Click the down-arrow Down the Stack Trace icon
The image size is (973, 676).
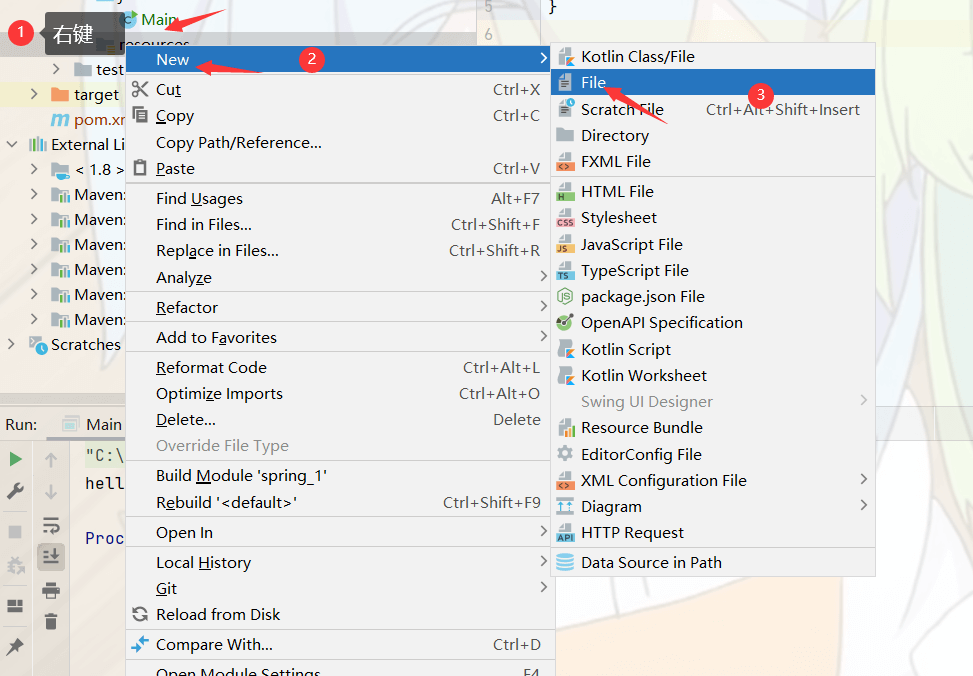click(51, 492)
